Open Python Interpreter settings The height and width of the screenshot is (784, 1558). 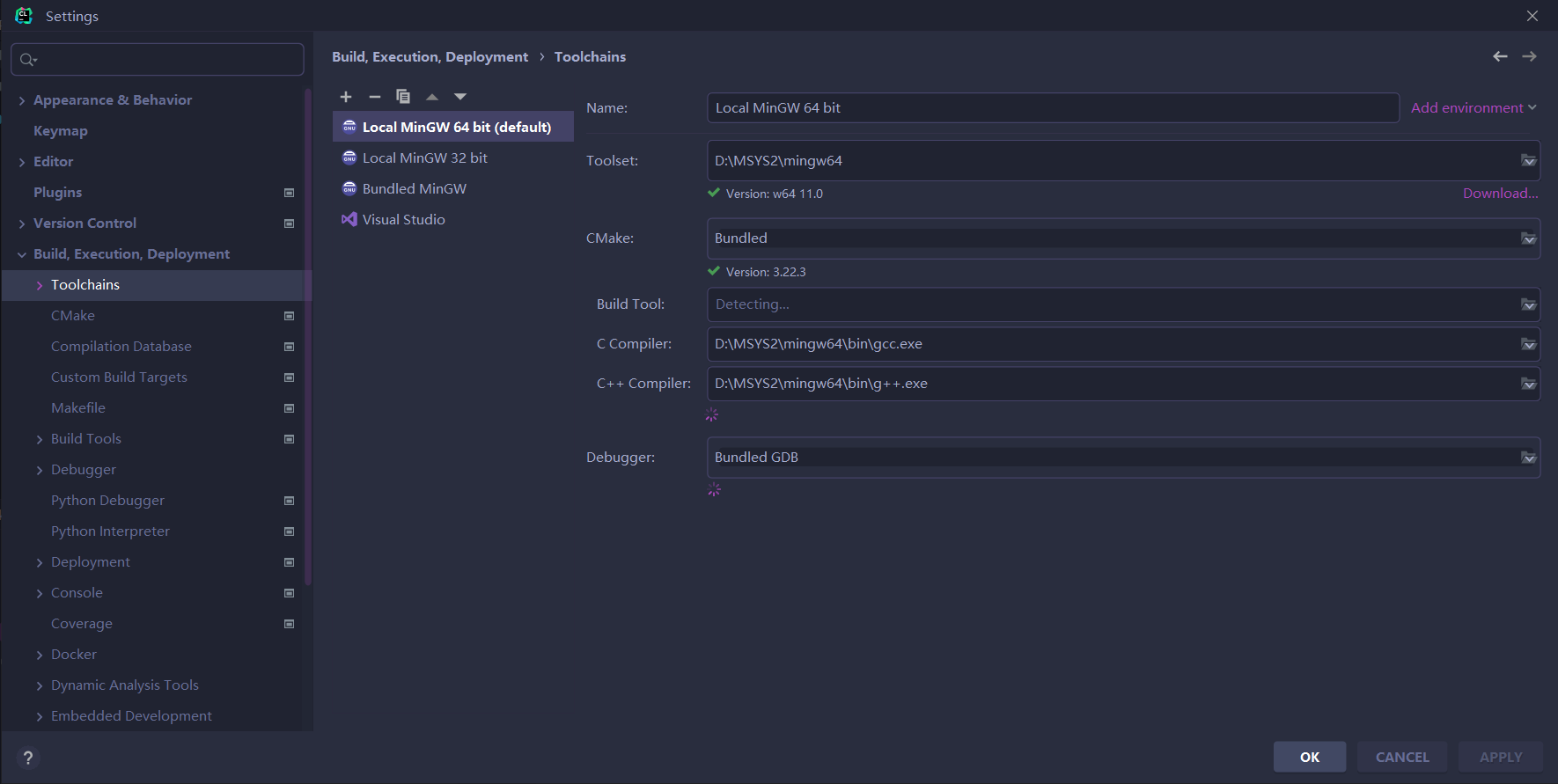(x=110, y=531)
